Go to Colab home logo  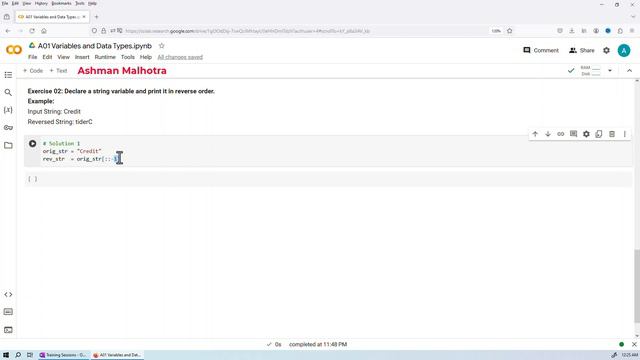[14, 50]
